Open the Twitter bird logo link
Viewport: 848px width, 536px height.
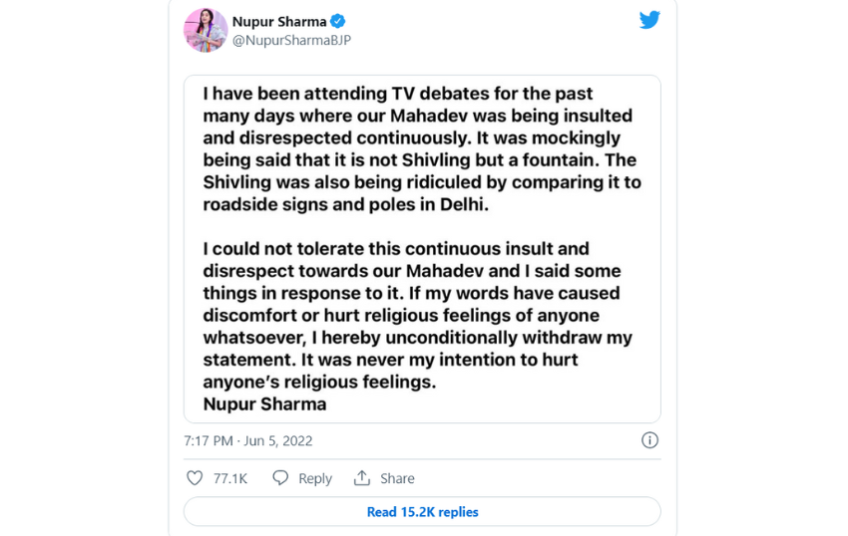point(650,20)
